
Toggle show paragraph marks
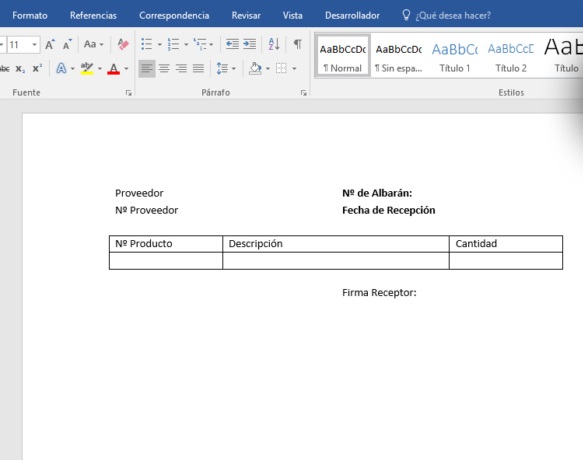[297, 44]
